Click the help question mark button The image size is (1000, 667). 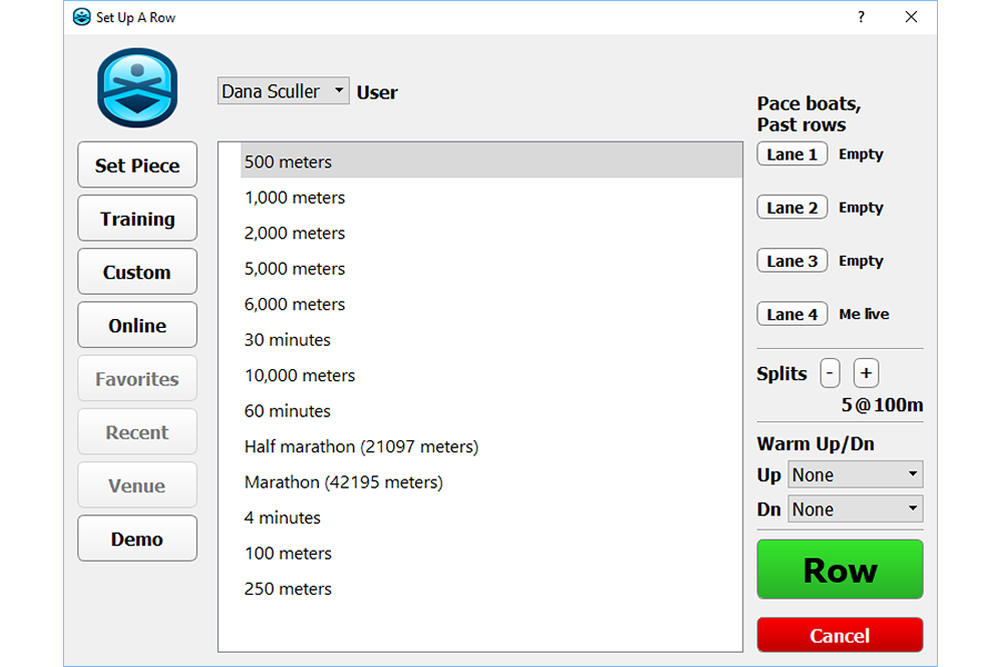pos(861,17)
